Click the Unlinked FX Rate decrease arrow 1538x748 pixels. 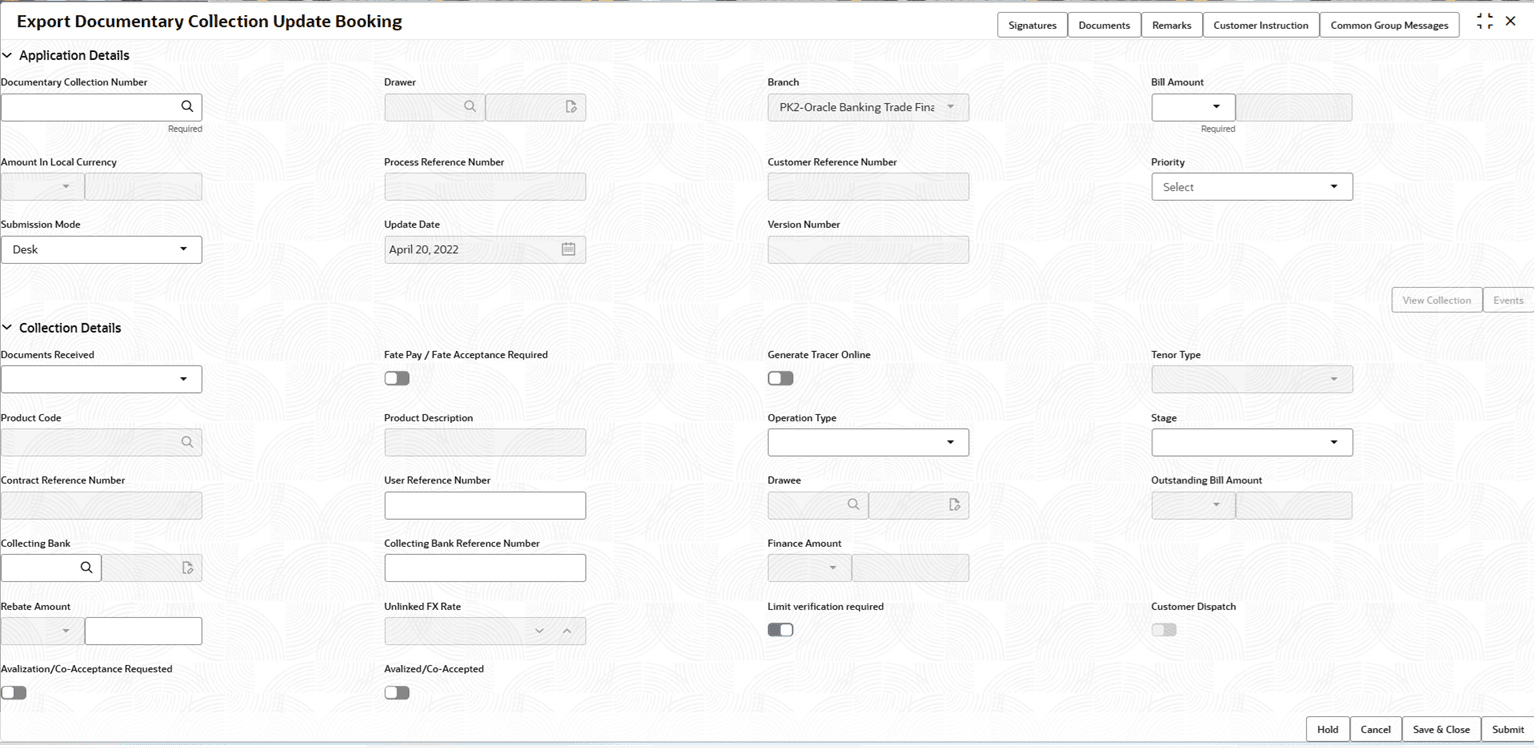(x=540, y=631)
